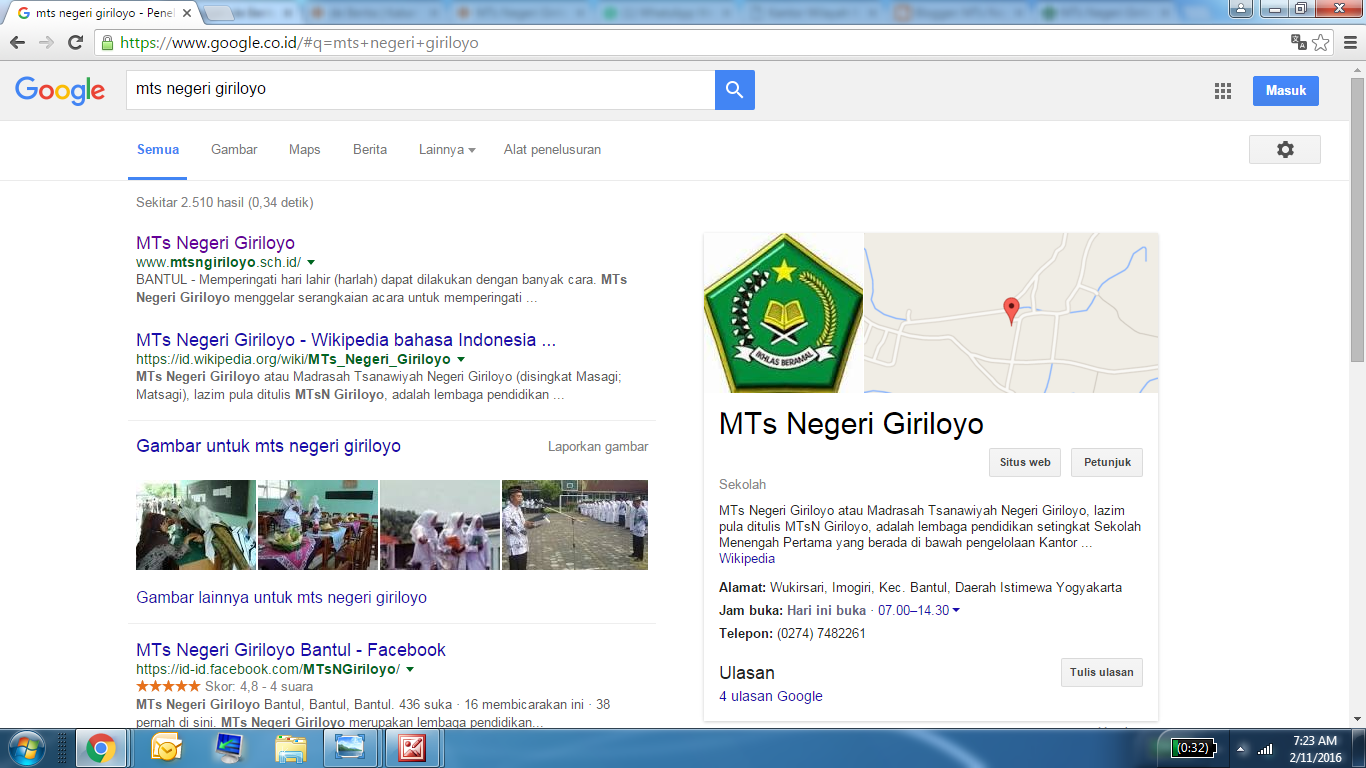
Task: Switch to the Gambar tab
Action: 234,149
